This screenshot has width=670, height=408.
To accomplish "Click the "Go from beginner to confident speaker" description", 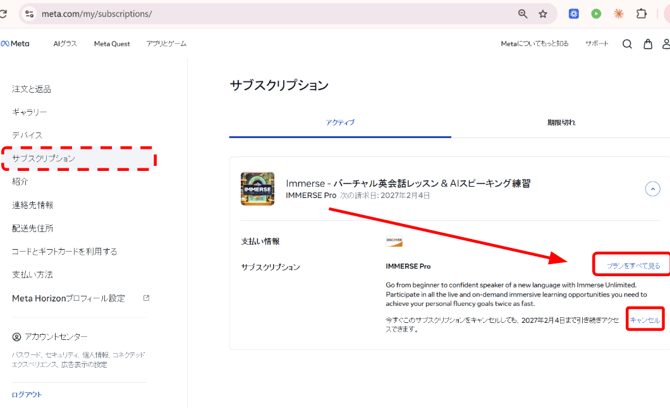I will coord(516,294).
